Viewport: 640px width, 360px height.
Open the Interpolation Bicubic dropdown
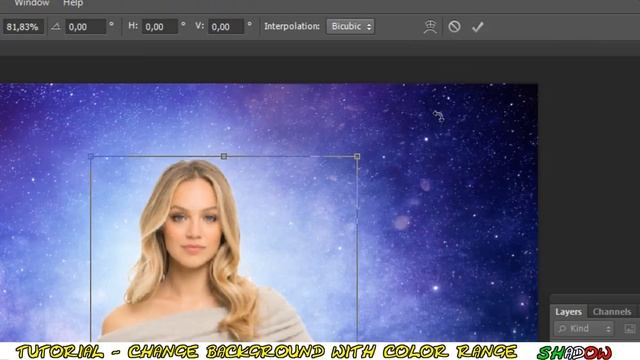351,27
